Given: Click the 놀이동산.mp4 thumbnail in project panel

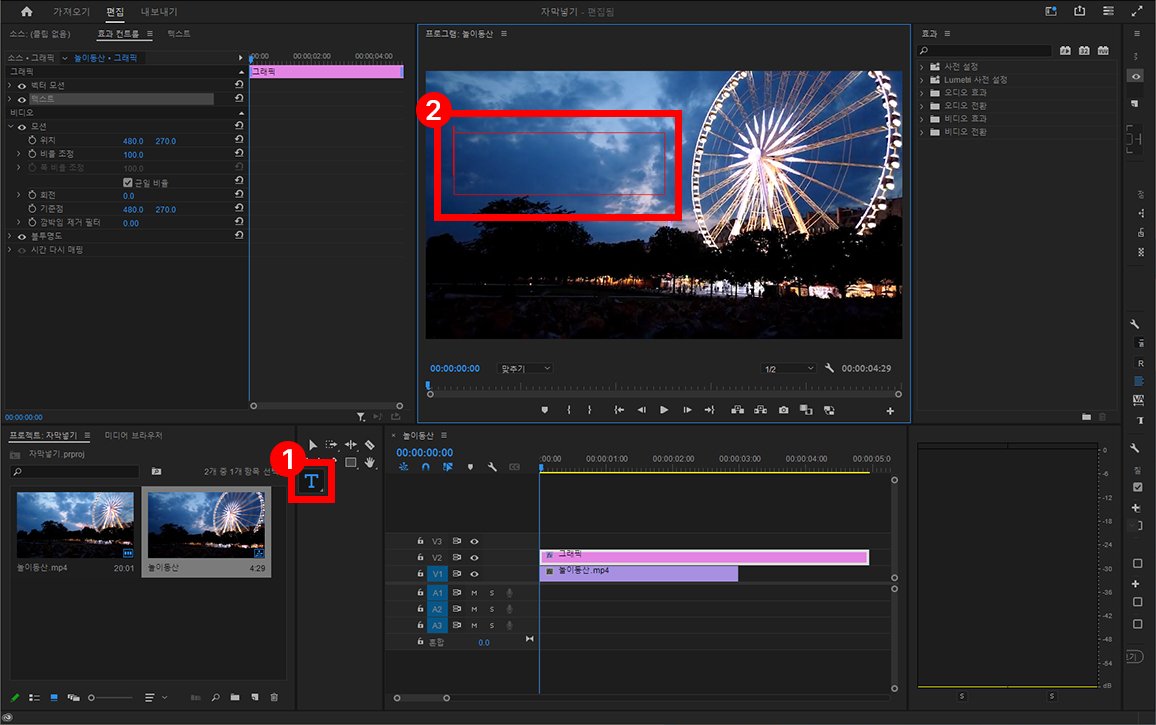Looking at the screenshot, I should [75, 524].
